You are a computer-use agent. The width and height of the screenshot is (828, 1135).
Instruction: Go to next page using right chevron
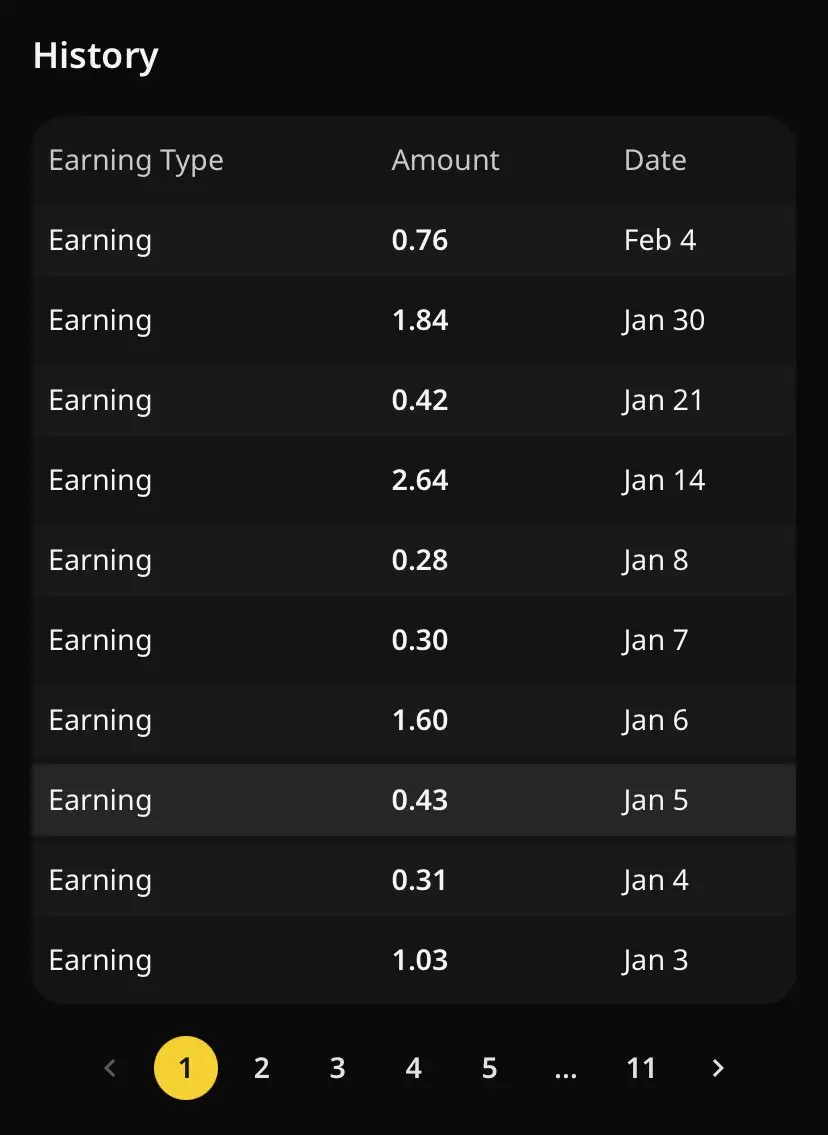click(717, 1068)
